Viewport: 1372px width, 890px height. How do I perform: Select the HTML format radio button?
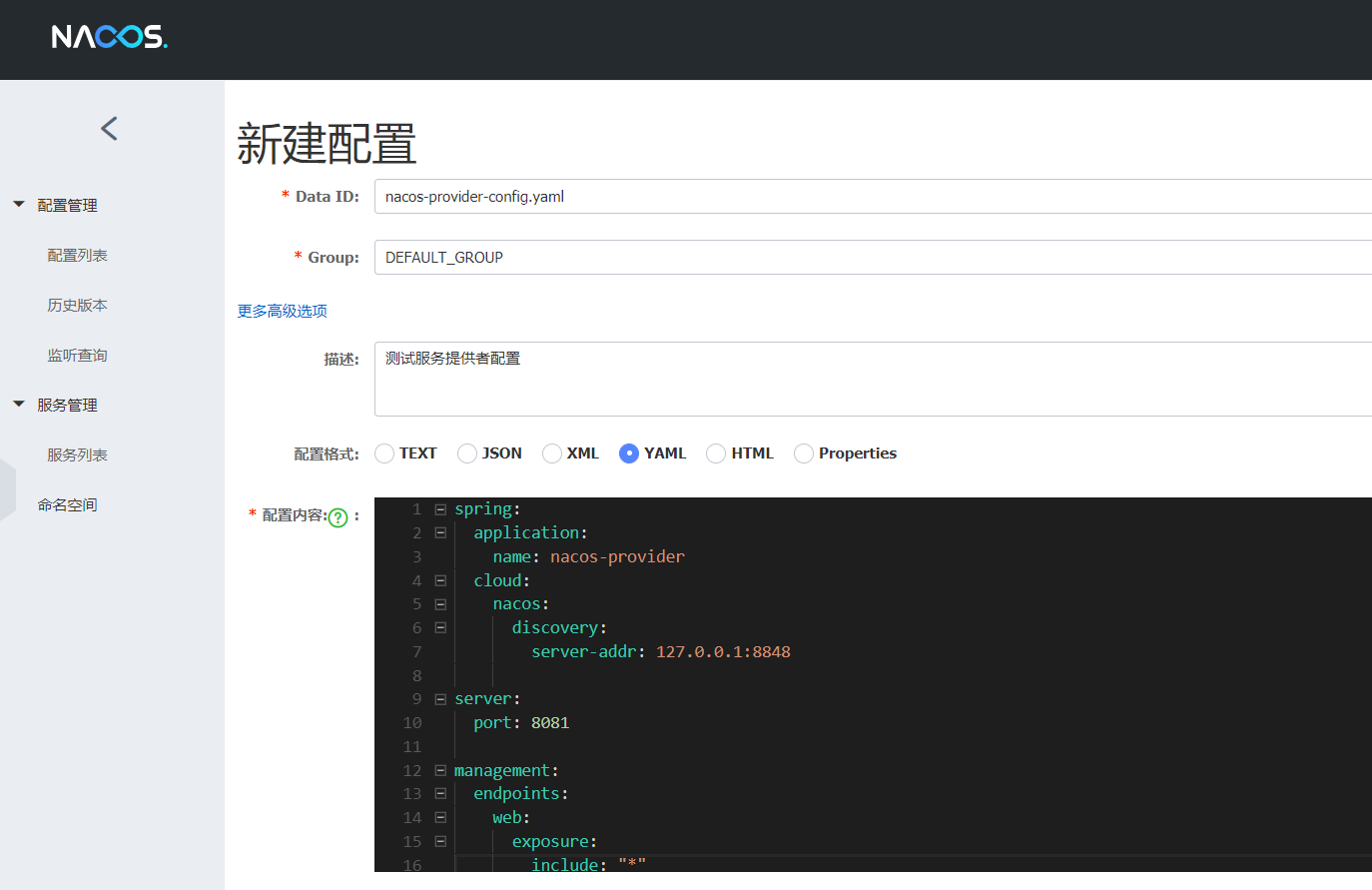[x=716, y=453]
